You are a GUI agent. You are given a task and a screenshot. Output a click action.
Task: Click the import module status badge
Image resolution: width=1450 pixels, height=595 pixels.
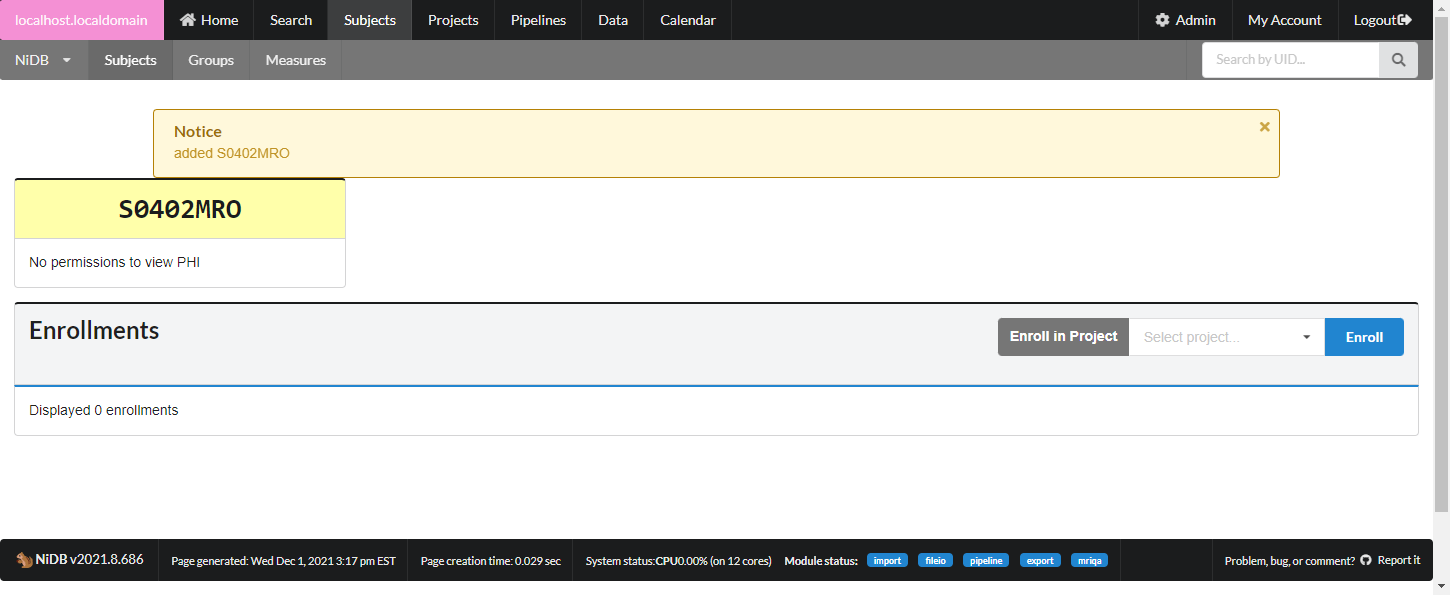click(887, 561)
